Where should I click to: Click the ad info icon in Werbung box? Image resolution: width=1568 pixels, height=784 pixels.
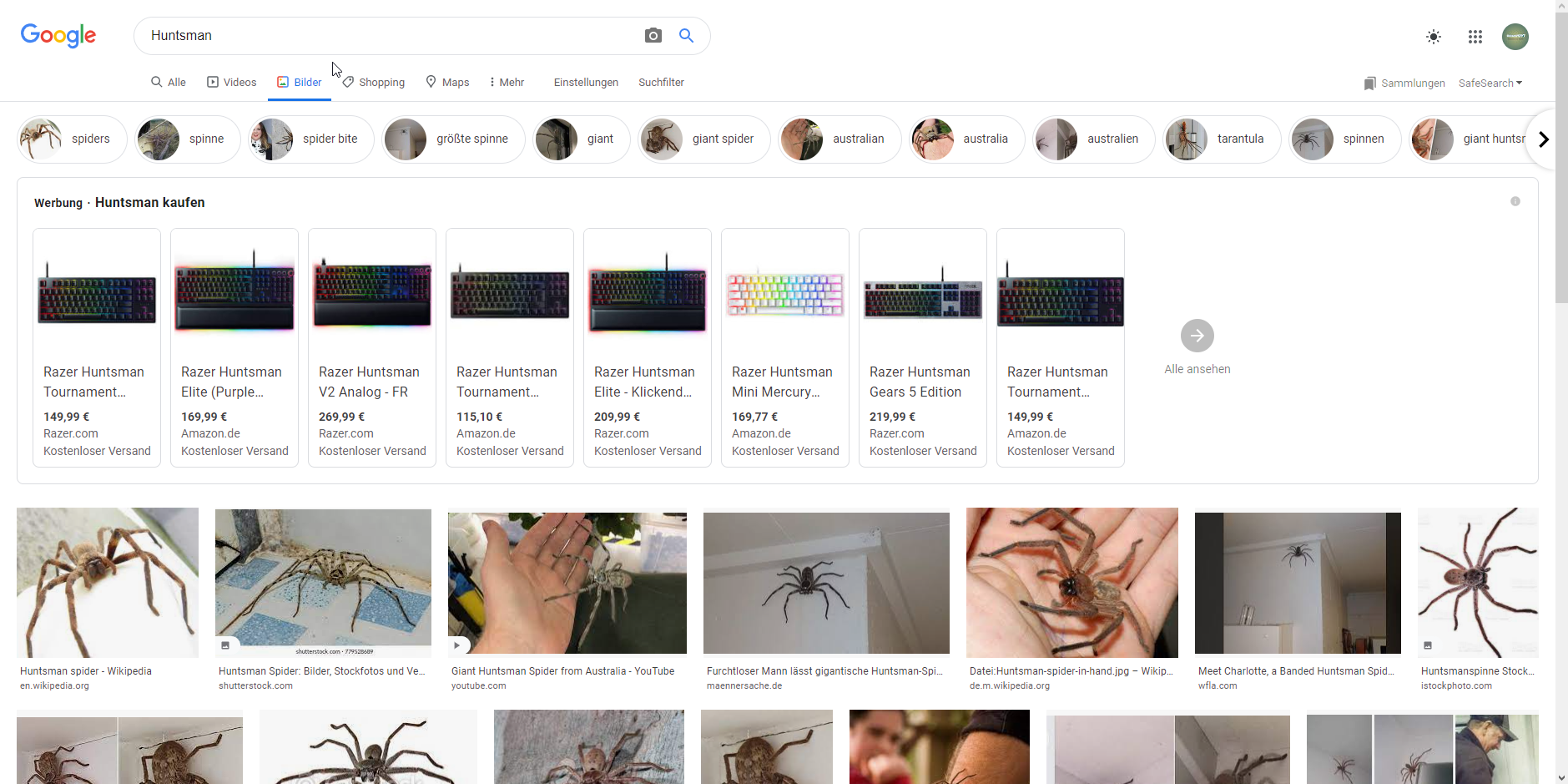point(1515,201)
